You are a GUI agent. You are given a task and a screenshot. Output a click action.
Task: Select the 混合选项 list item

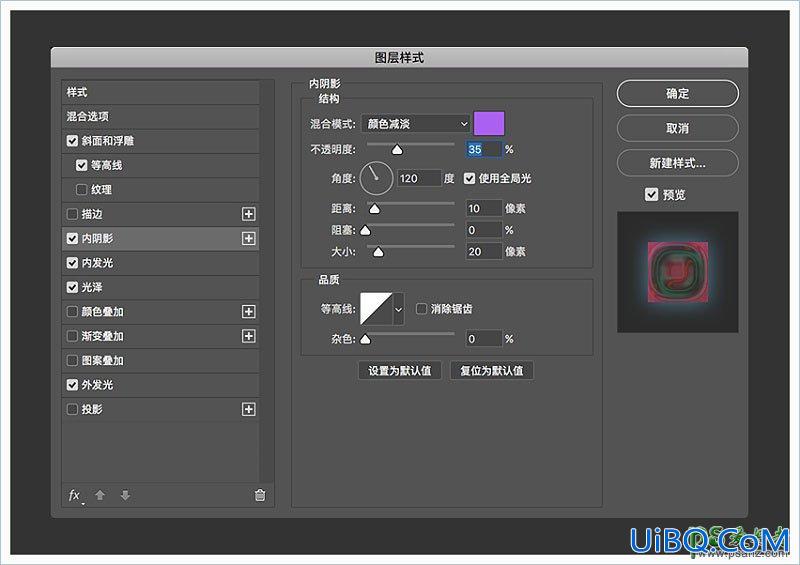(x=160, y=116)
